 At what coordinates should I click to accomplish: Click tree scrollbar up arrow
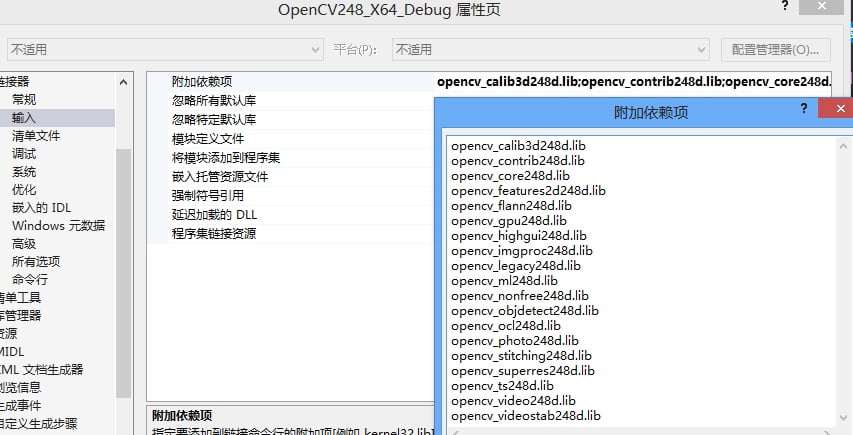click(123, 82)
